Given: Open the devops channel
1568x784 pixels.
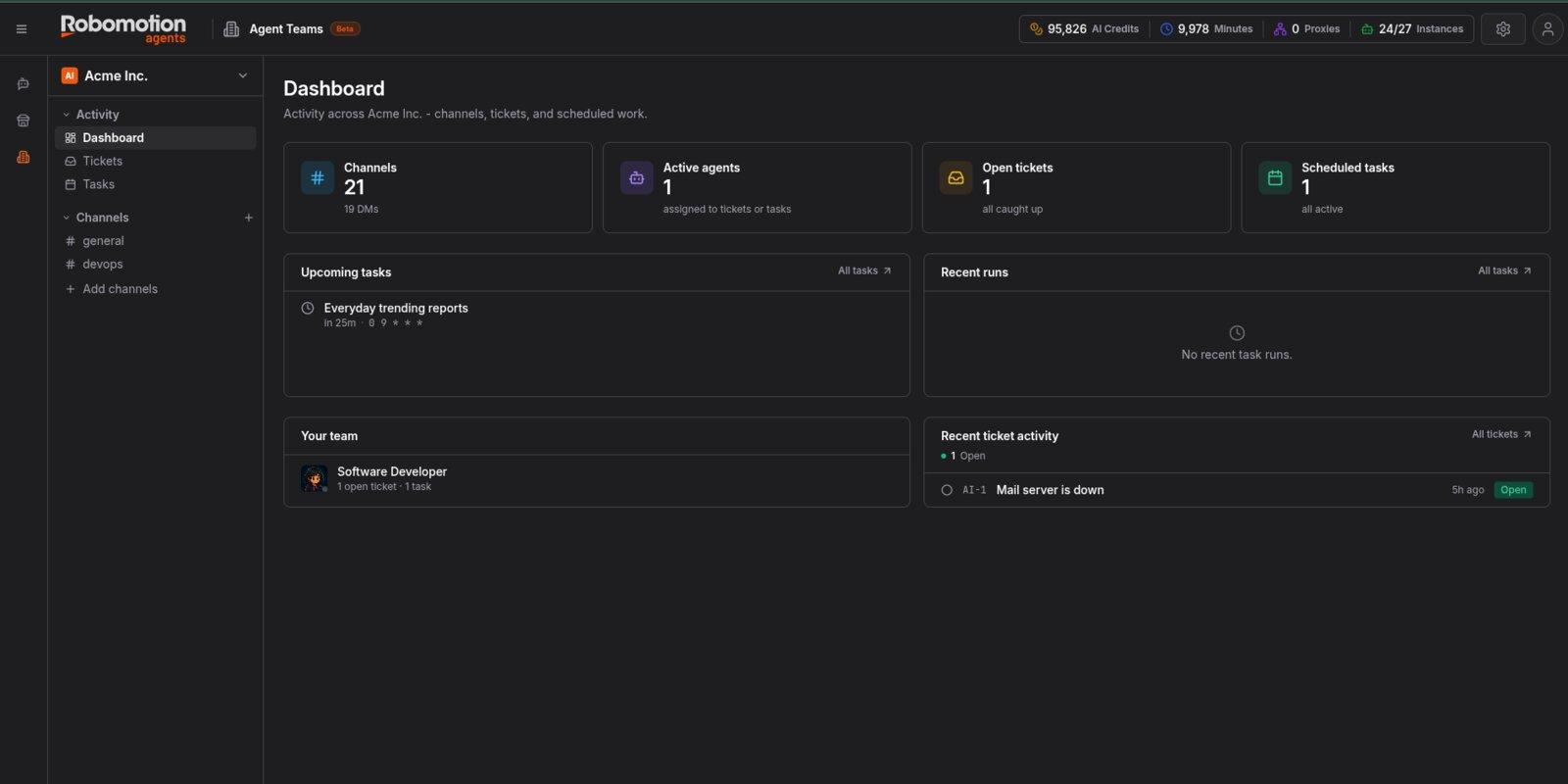Looking at the screenshot, I should 156,265.
